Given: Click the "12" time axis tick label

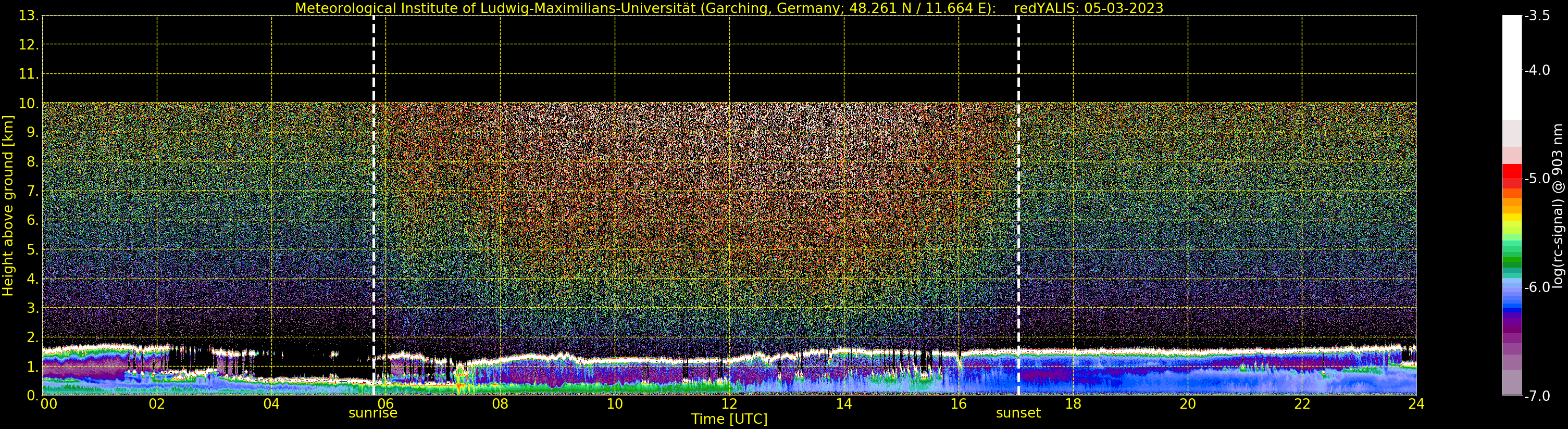Looking at the screenshot, I should 729,404.
